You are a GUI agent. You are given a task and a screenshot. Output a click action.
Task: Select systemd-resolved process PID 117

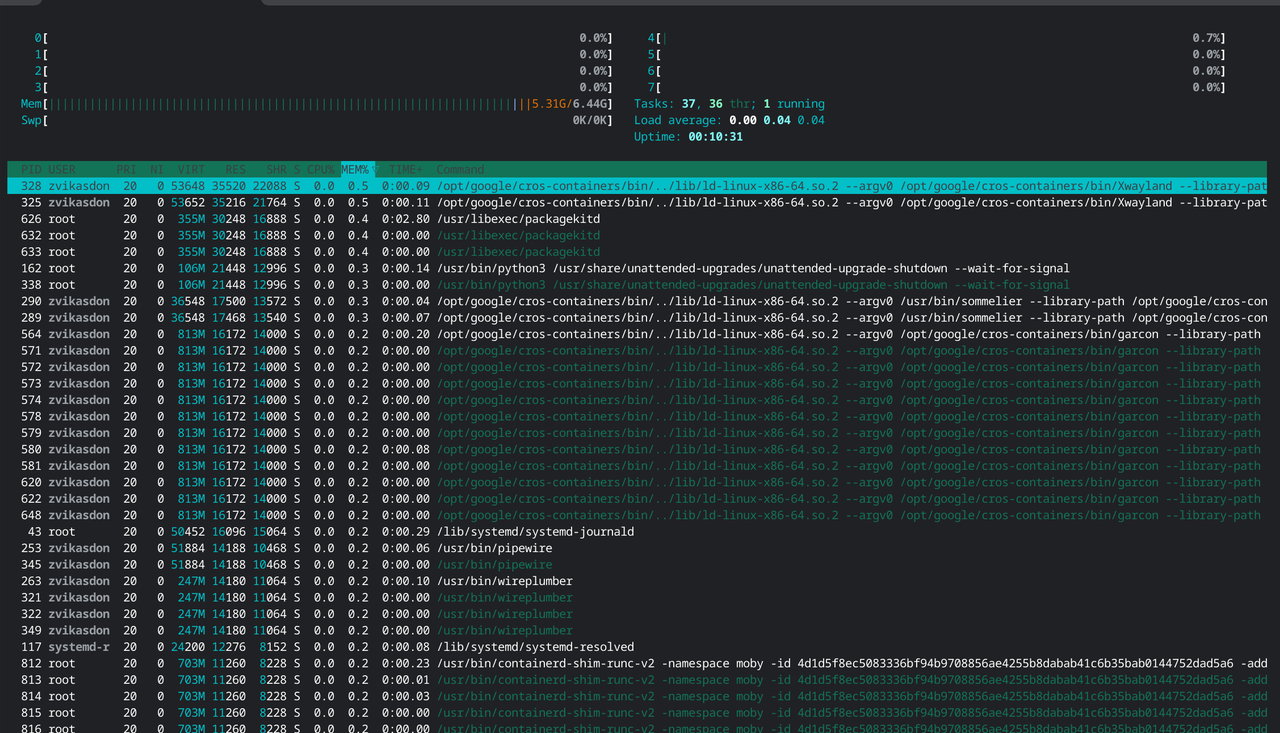click(x=637, y=647)
